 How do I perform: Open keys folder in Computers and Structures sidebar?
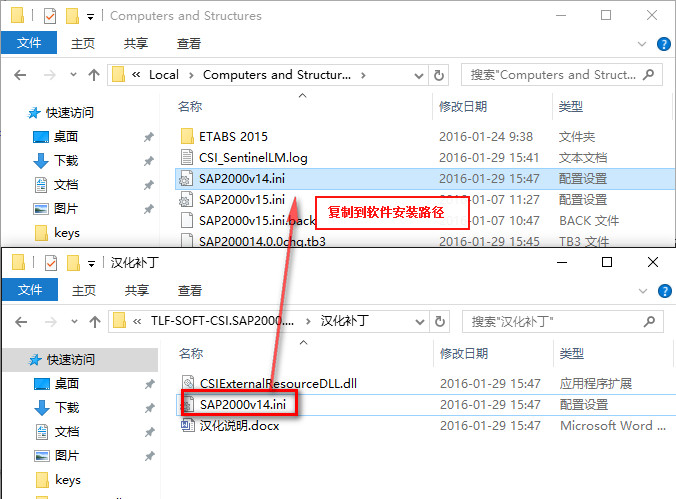(x=67, y=233)
